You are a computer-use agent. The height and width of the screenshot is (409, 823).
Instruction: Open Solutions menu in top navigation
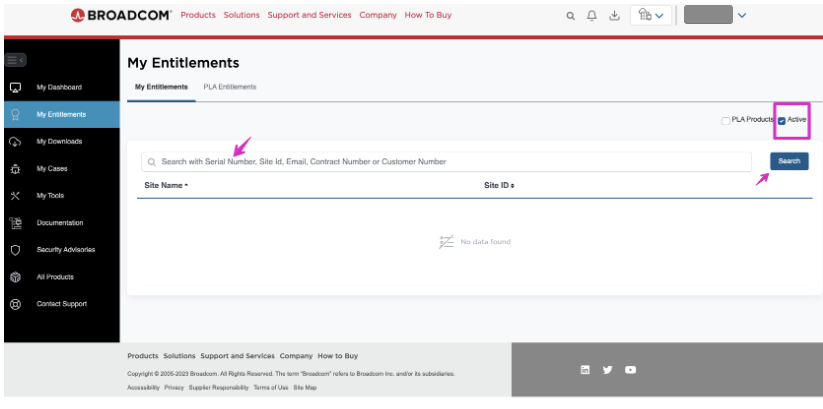(241, 15)
